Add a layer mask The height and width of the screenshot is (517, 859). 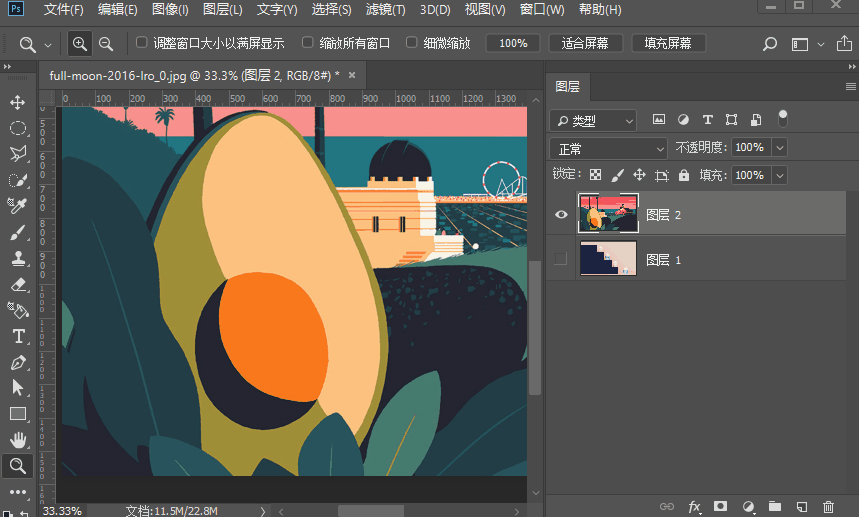point(720,506)
